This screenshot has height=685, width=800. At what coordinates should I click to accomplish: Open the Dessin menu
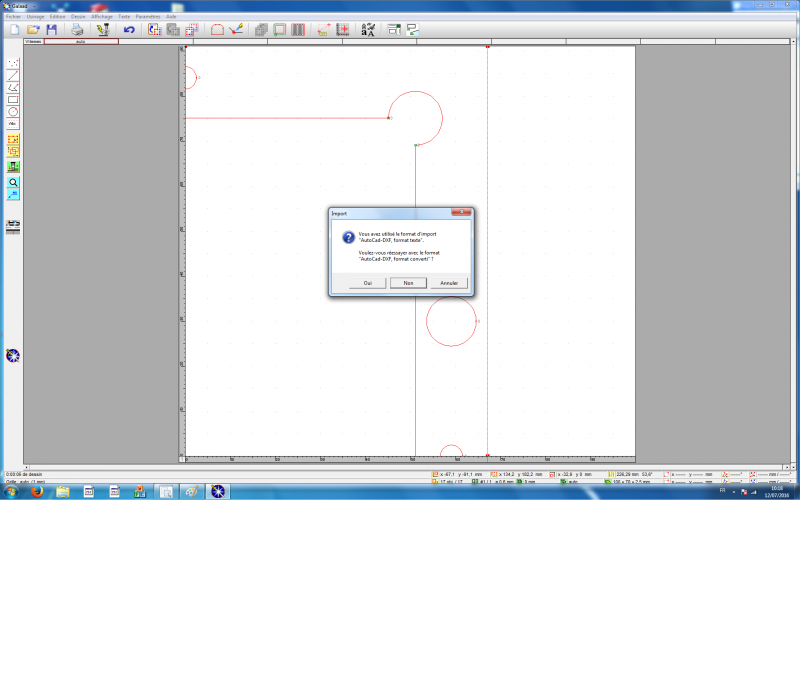tap(78, 17)
